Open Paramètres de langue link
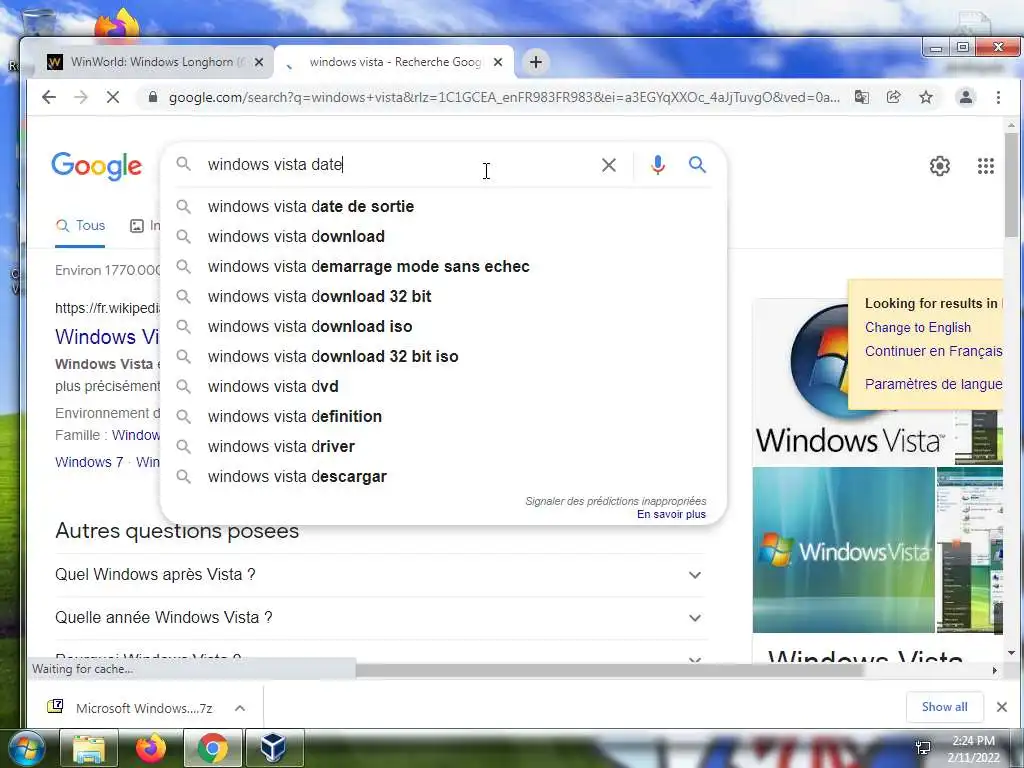This screenshot has width=1024, height=768. (933, 384)
